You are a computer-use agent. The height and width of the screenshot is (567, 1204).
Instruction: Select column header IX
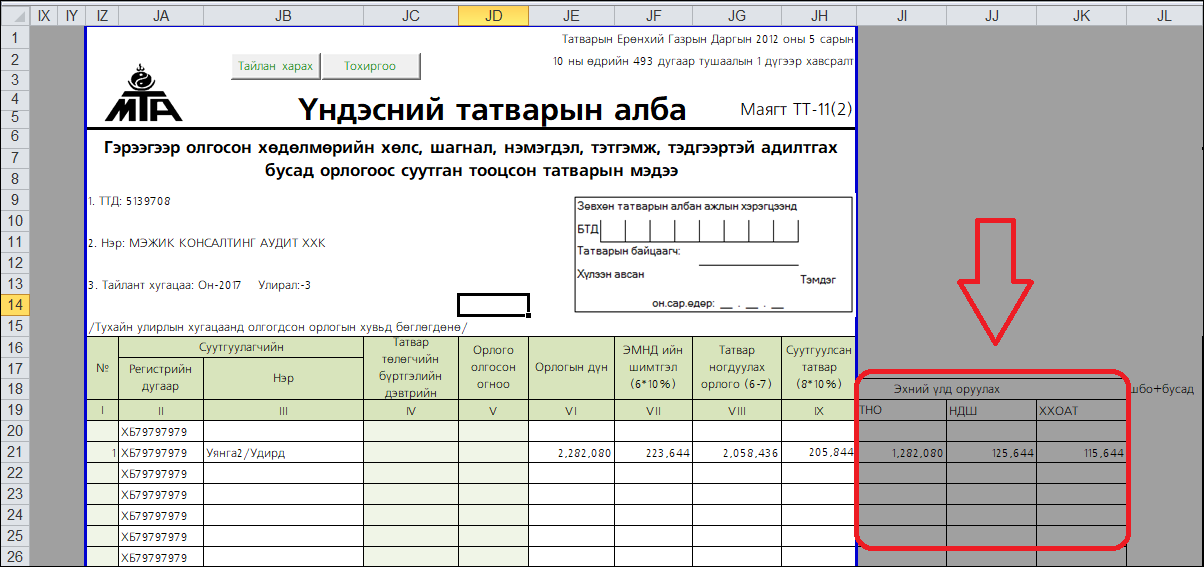click(x=44, y=16)
